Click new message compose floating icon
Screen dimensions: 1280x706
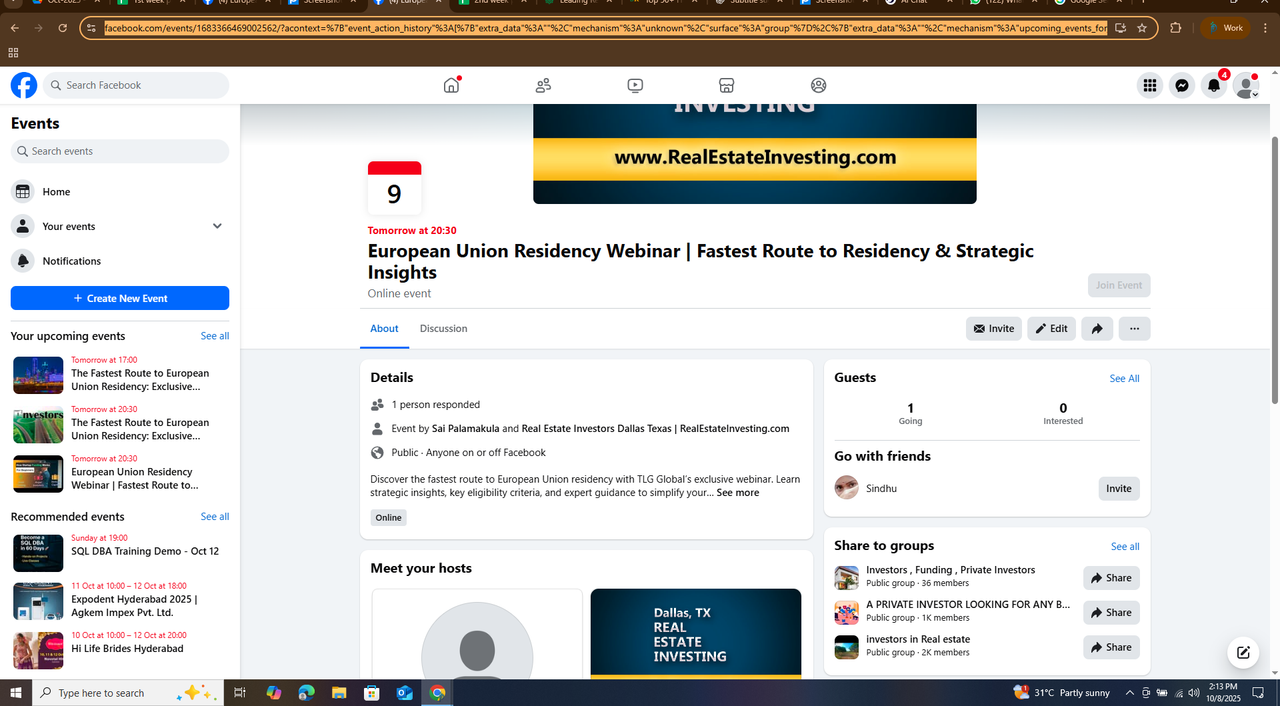tap(1243, 653)
